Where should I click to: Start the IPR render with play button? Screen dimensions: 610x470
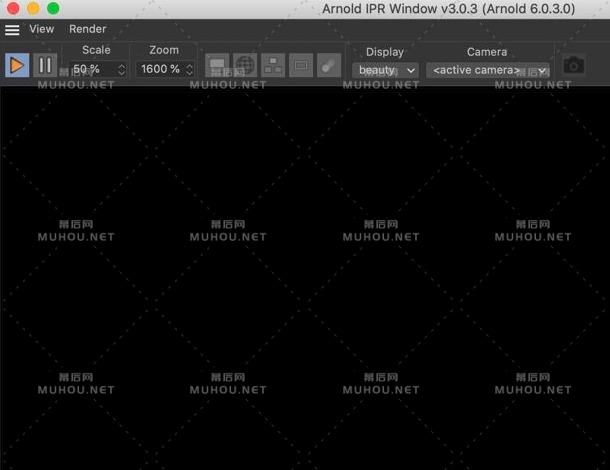click(x=17, y=65)
